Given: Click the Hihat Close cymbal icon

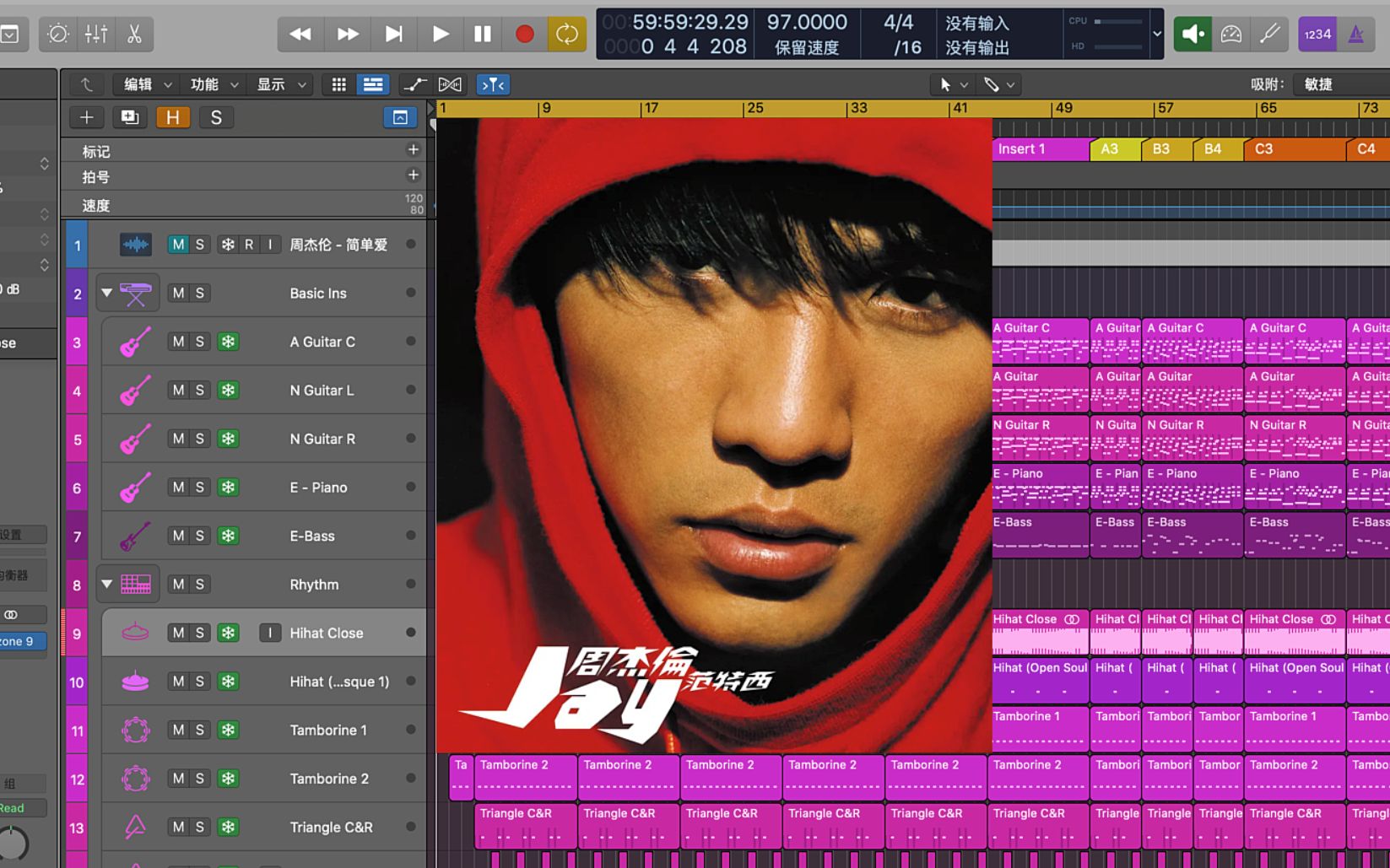Looking at the screenshot, I should 135,633.
